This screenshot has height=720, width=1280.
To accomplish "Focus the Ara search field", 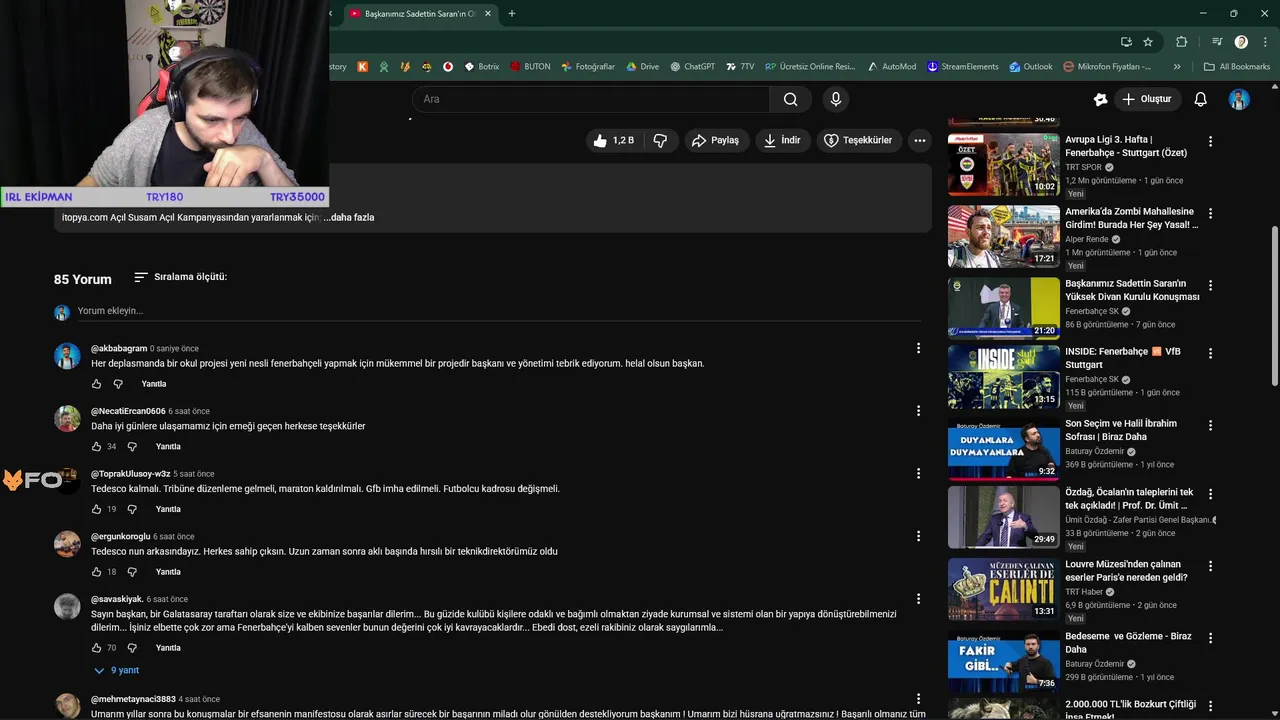I will click(591, 99).
